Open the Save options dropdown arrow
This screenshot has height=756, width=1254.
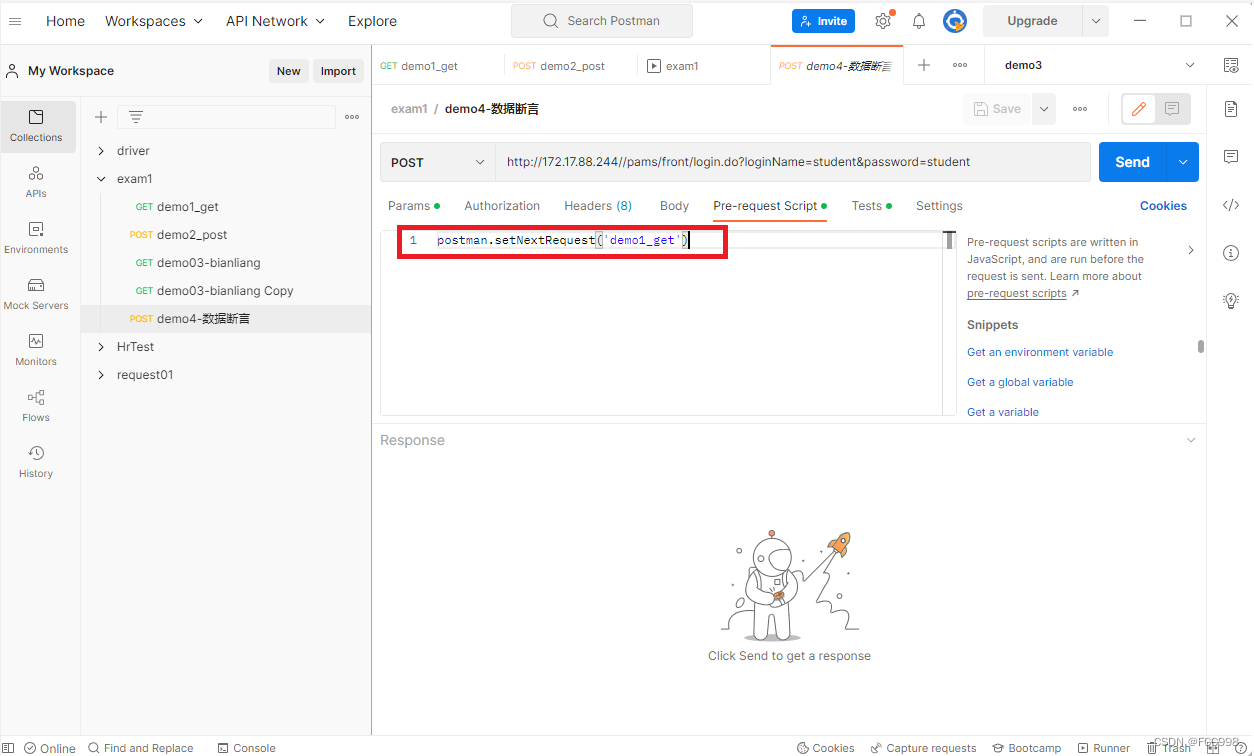1044,109
